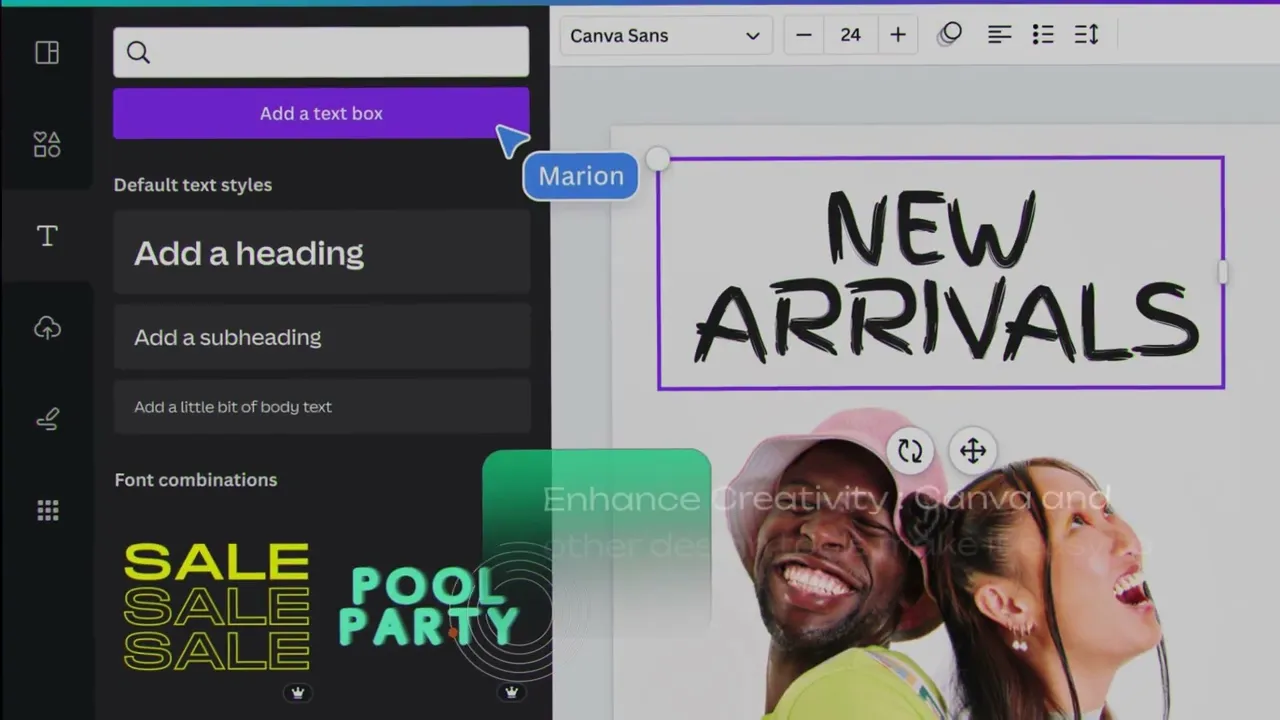This screenshot has height=720, width=1280.
Task: Open the Draw tool sidebar icon
Action: (47, 420)
